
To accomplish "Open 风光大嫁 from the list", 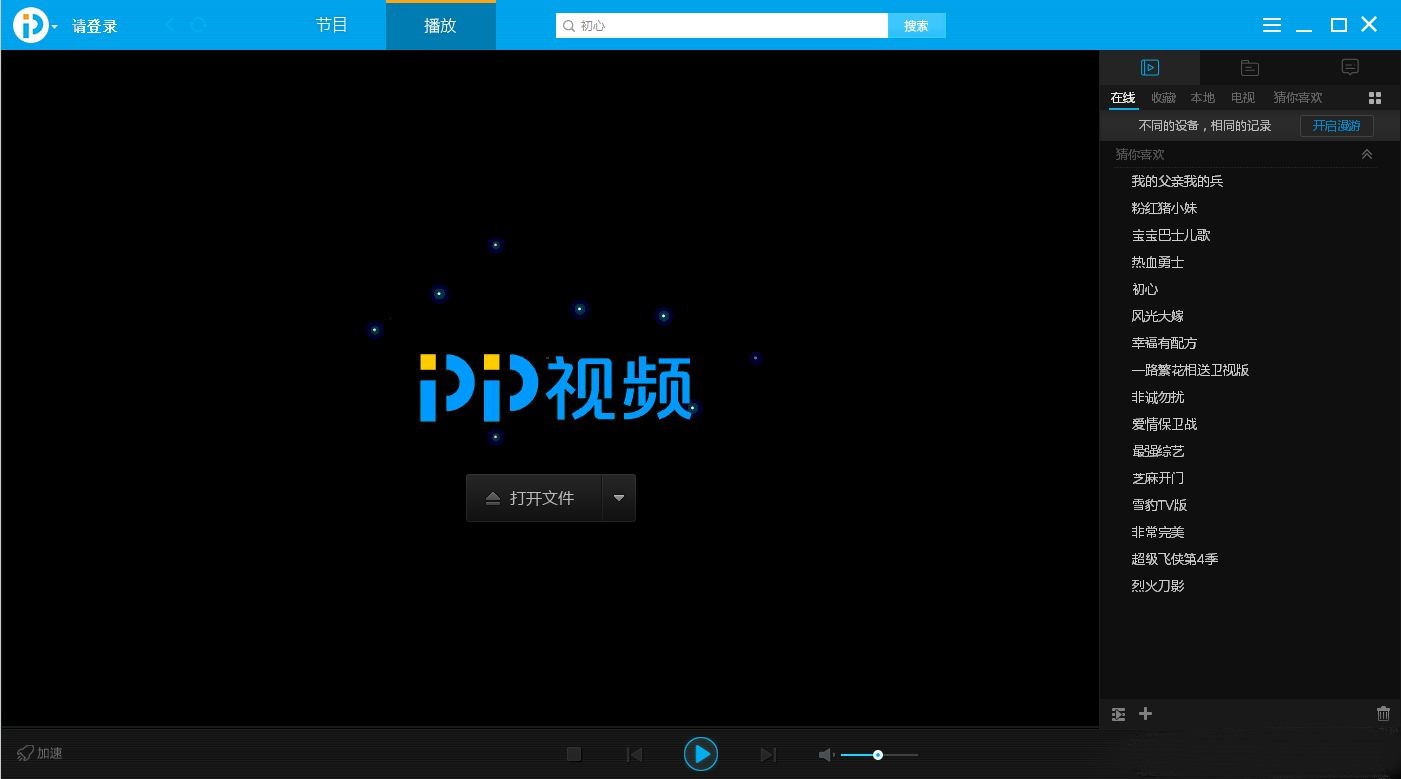I will pyautogui.click(x=1158, y=316).
